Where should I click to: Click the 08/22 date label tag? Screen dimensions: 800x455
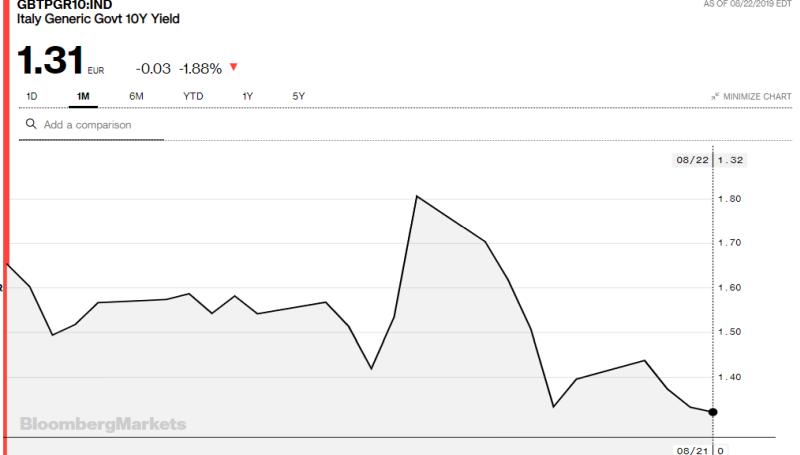692,160
